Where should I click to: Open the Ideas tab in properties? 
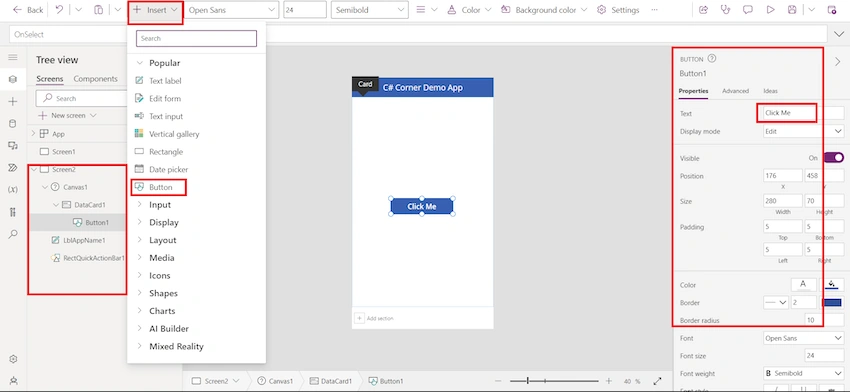tap(770, 91)
